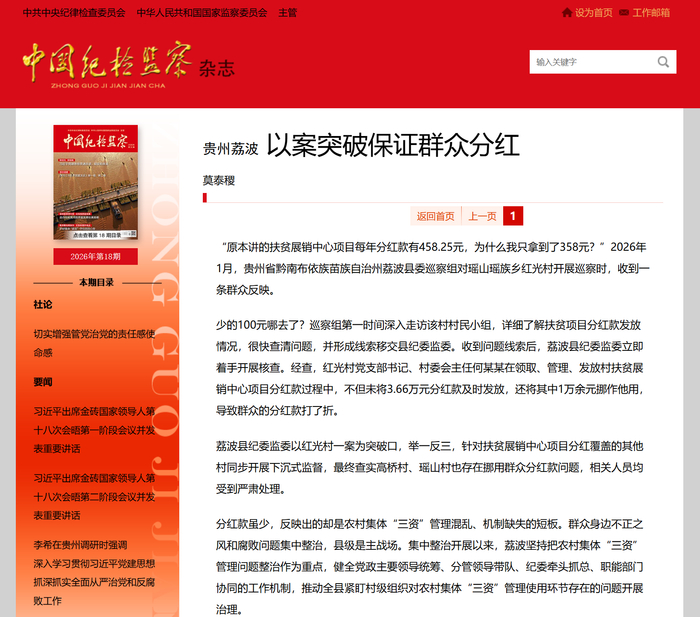Click the 2026年第18期 red label
The height and width of the screenshot is (617, 700).
click(96, 256)
